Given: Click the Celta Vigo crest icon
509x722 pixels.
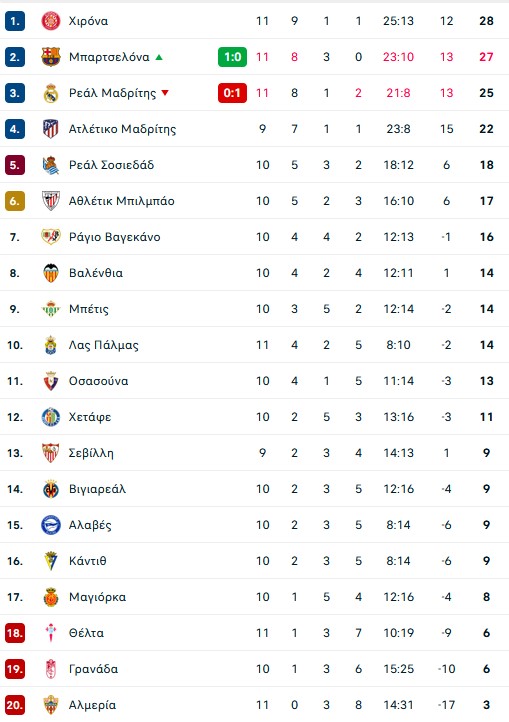Looking at the screenshot, I should coord(51,633).
